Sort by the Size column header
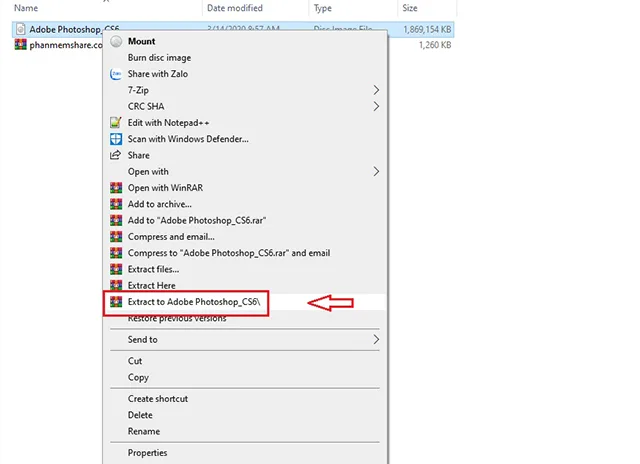Image resolution: width=640 pixels, height=464 pixels. (410, 8)
